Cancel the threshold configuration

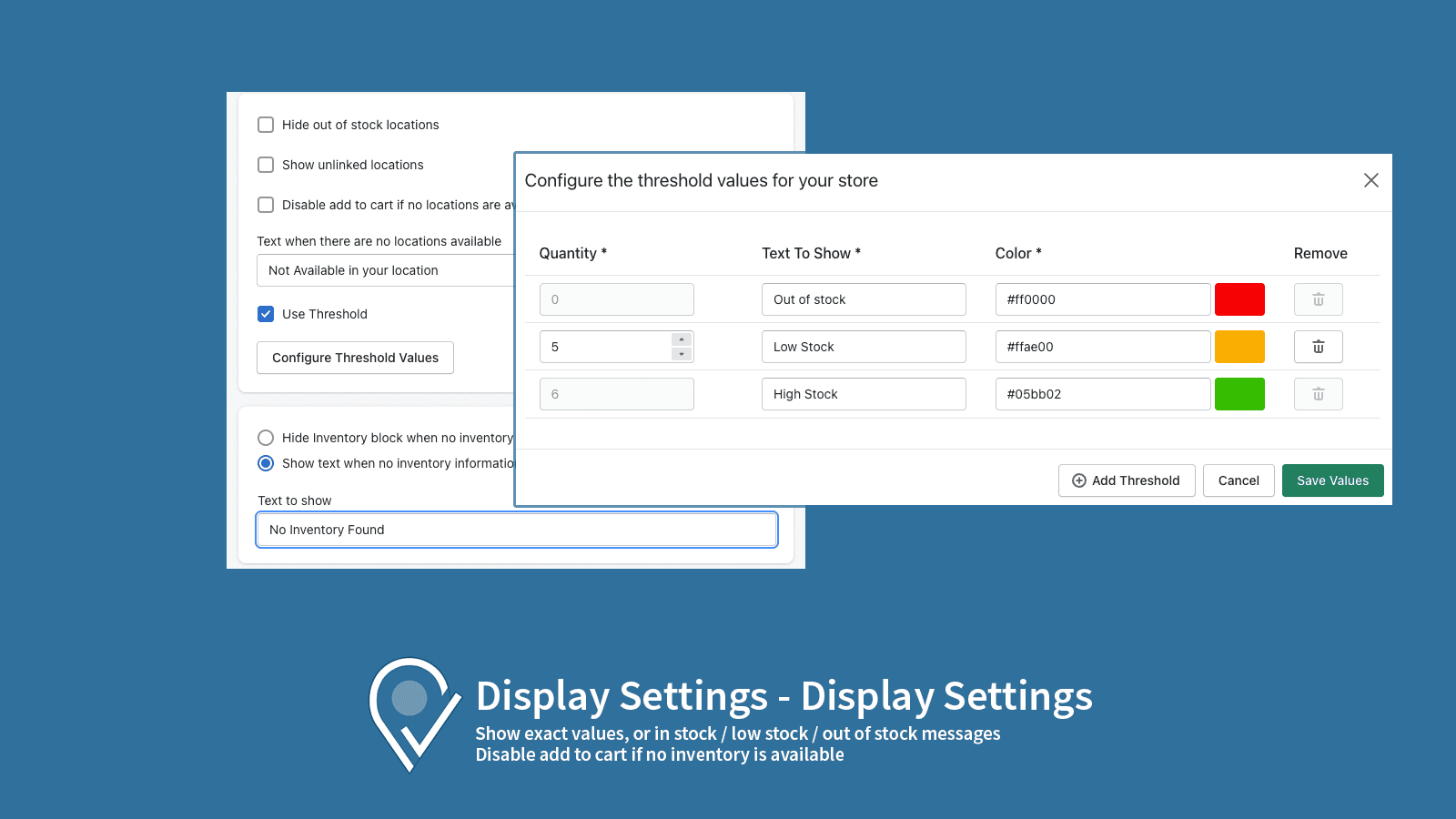point(1238,480)
